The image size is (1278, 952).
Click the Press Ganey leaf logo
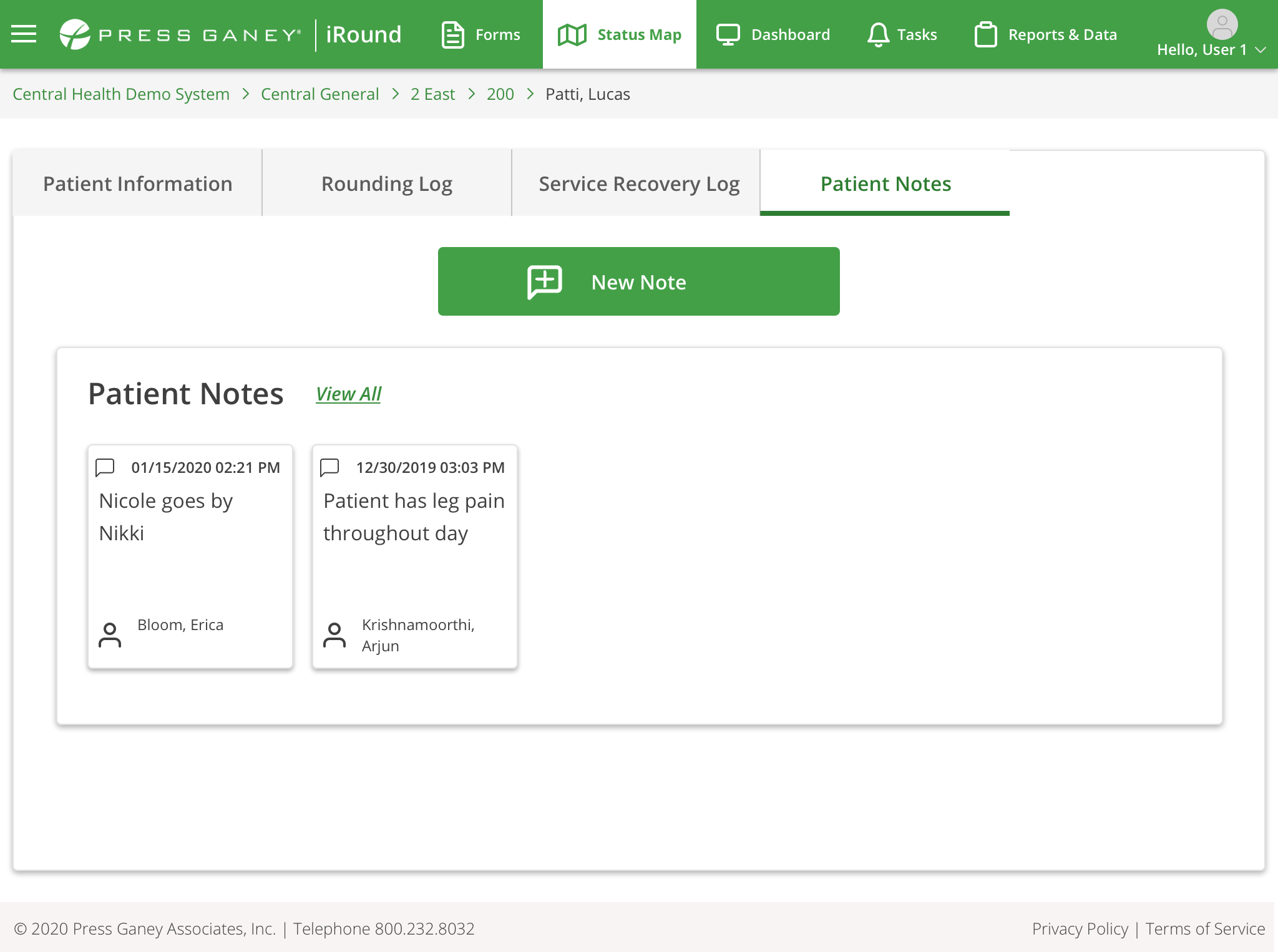pos(75,34)
